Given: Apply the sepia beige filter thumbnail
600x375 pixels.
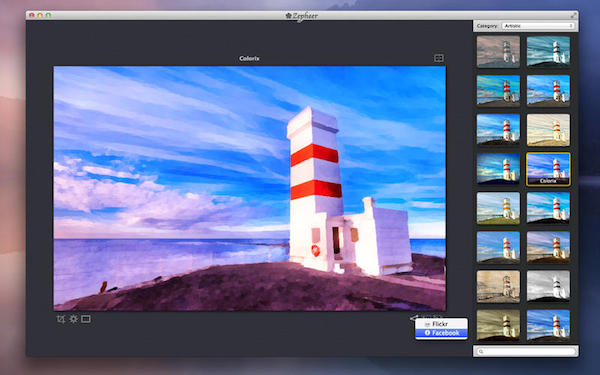Looking at the screenshot, I should coord(498,286).
